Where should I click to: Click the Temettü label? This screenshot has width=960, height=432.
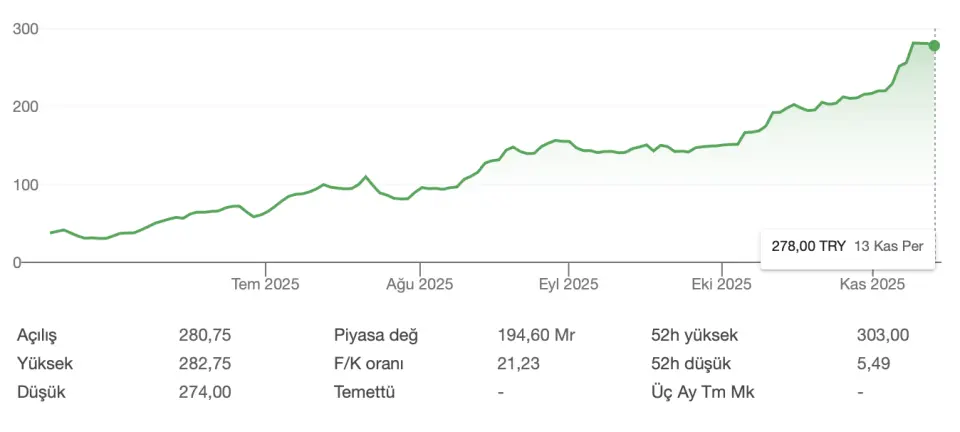click(x=365, y=392)
